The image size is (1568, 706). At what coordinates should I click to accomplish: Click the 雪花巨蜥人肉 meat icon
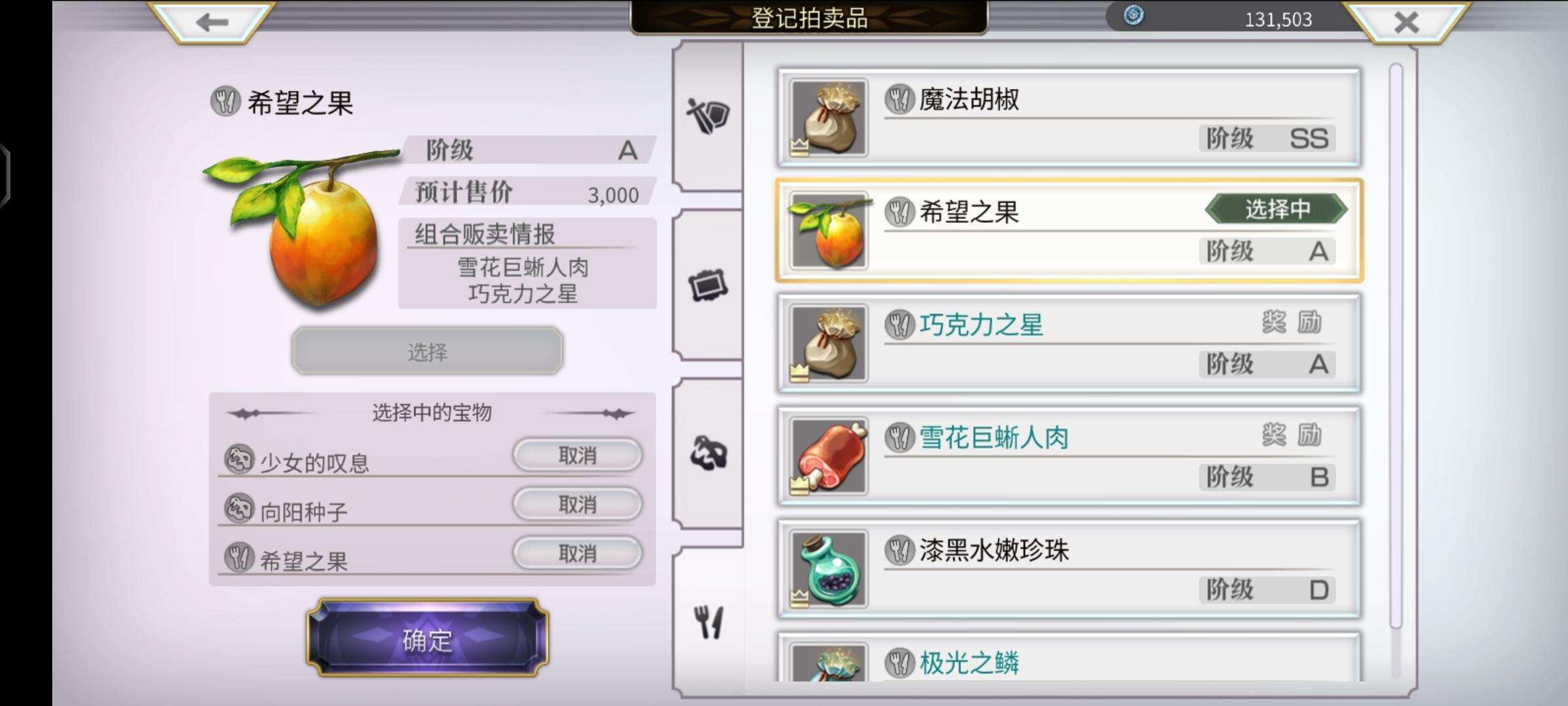tap(828, 456)
